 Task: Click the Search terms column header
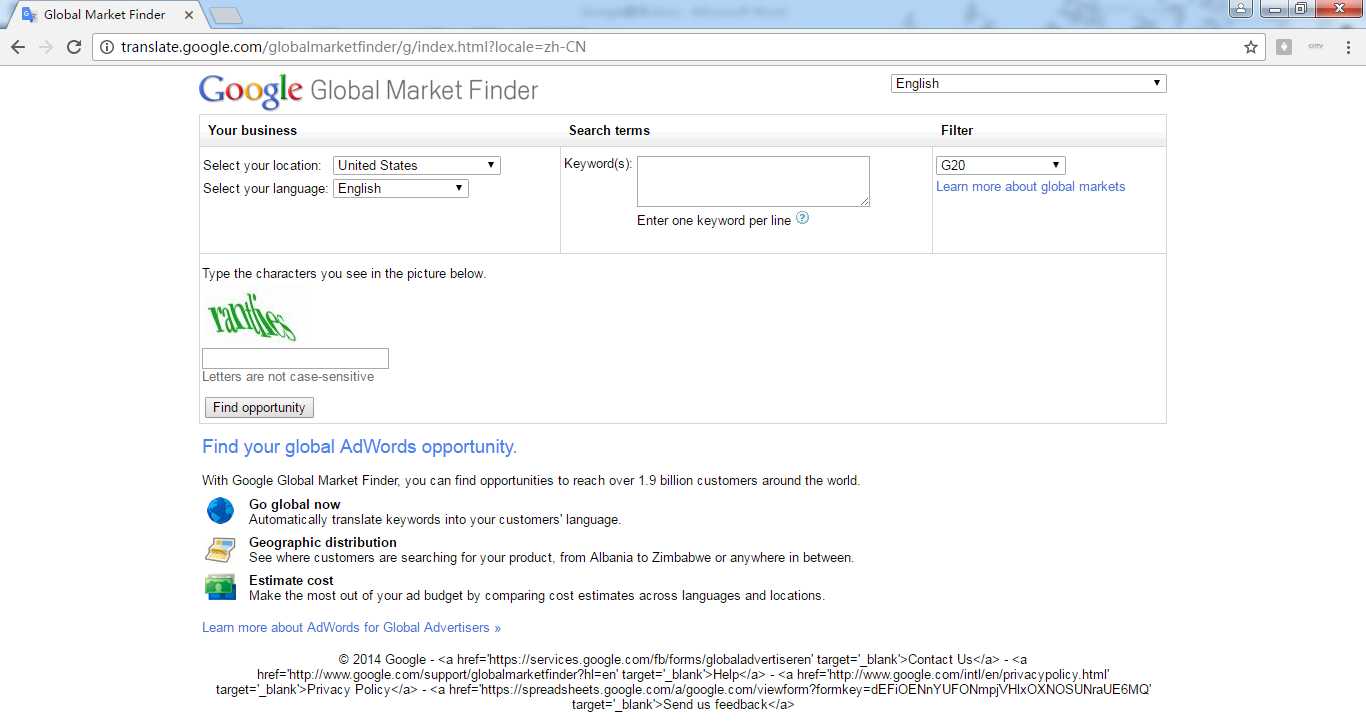[609, 131]
